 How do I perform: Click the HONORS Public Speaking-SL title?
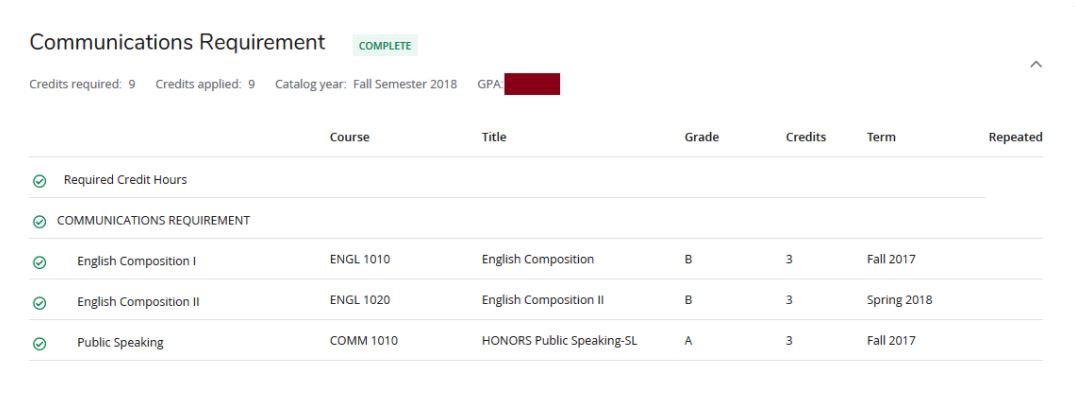559,341
